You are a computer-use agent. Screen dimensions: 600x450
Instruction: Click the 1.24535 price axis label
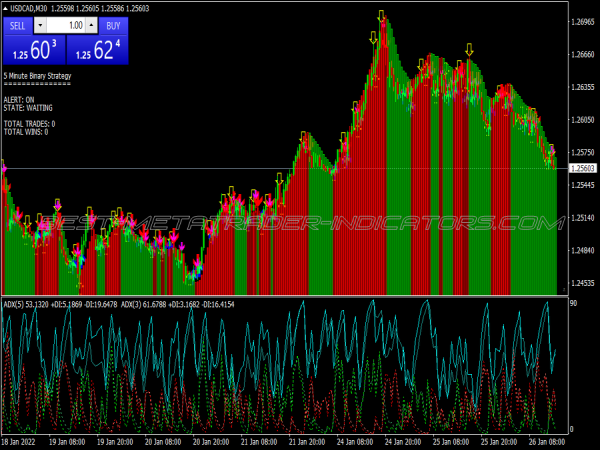(x=583, y=283)
